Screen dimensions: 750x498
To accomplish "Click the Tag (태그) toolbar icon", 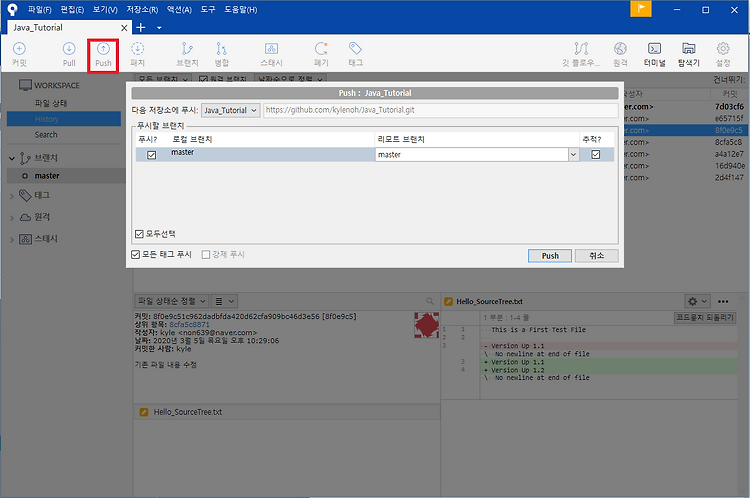I will click(355, 54).
